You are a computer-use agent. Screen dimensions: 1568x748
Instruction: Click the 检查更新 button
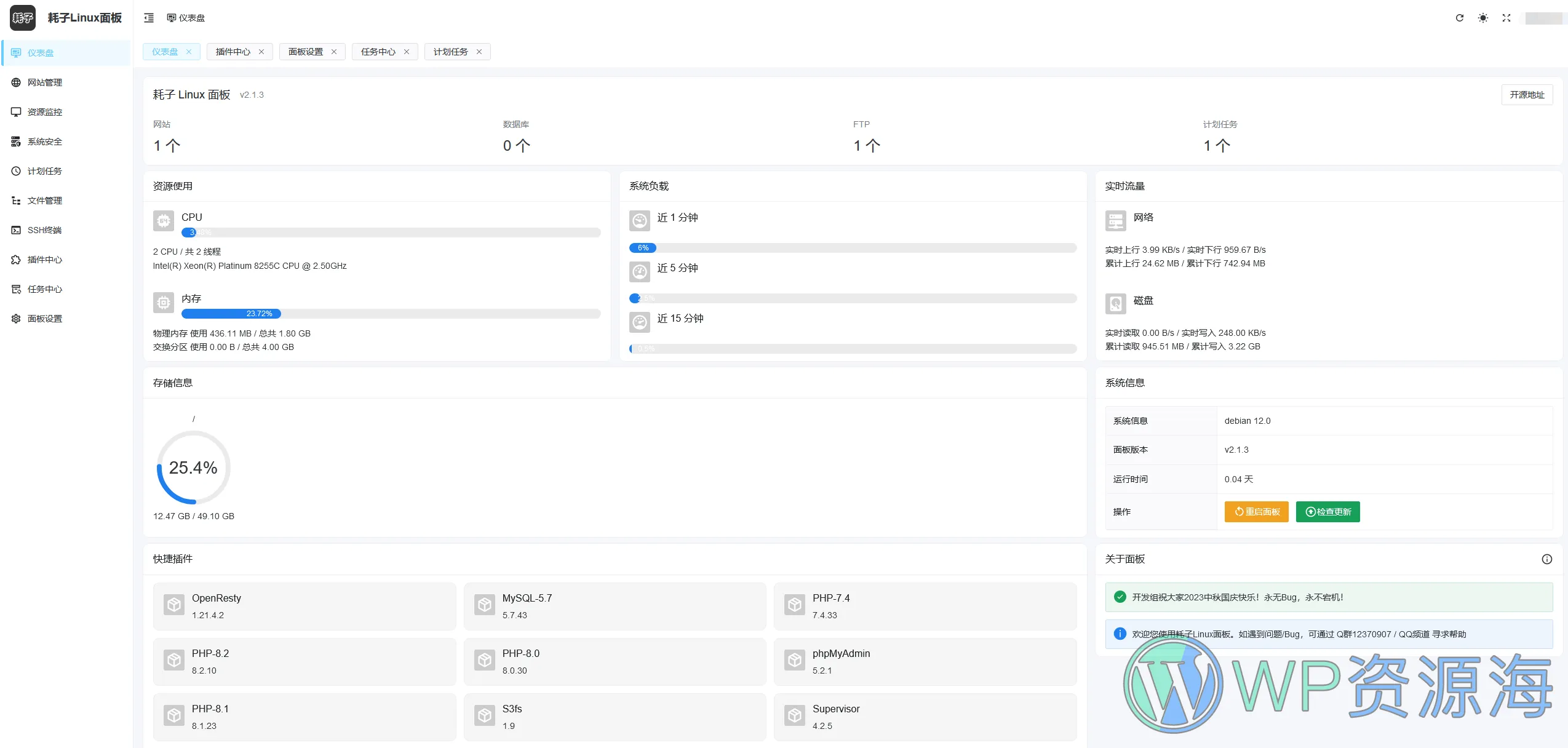click(1327, 512)
